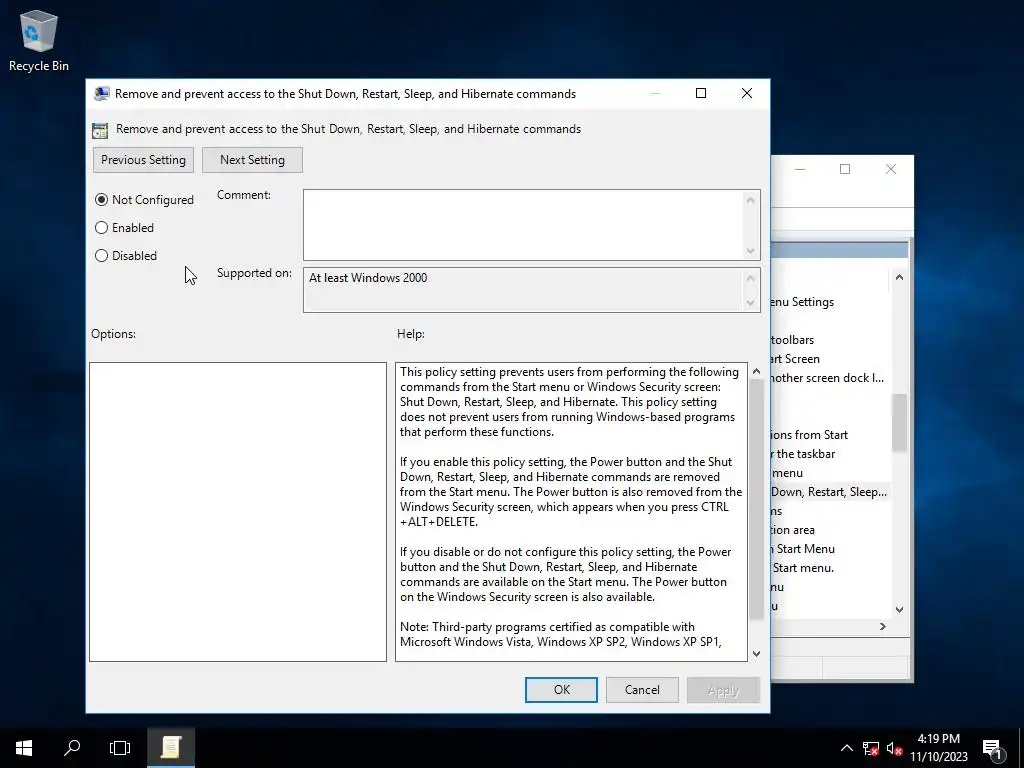
Task: Click the background list vertical scrollbar thumb
Action: (x=899, y=423)
